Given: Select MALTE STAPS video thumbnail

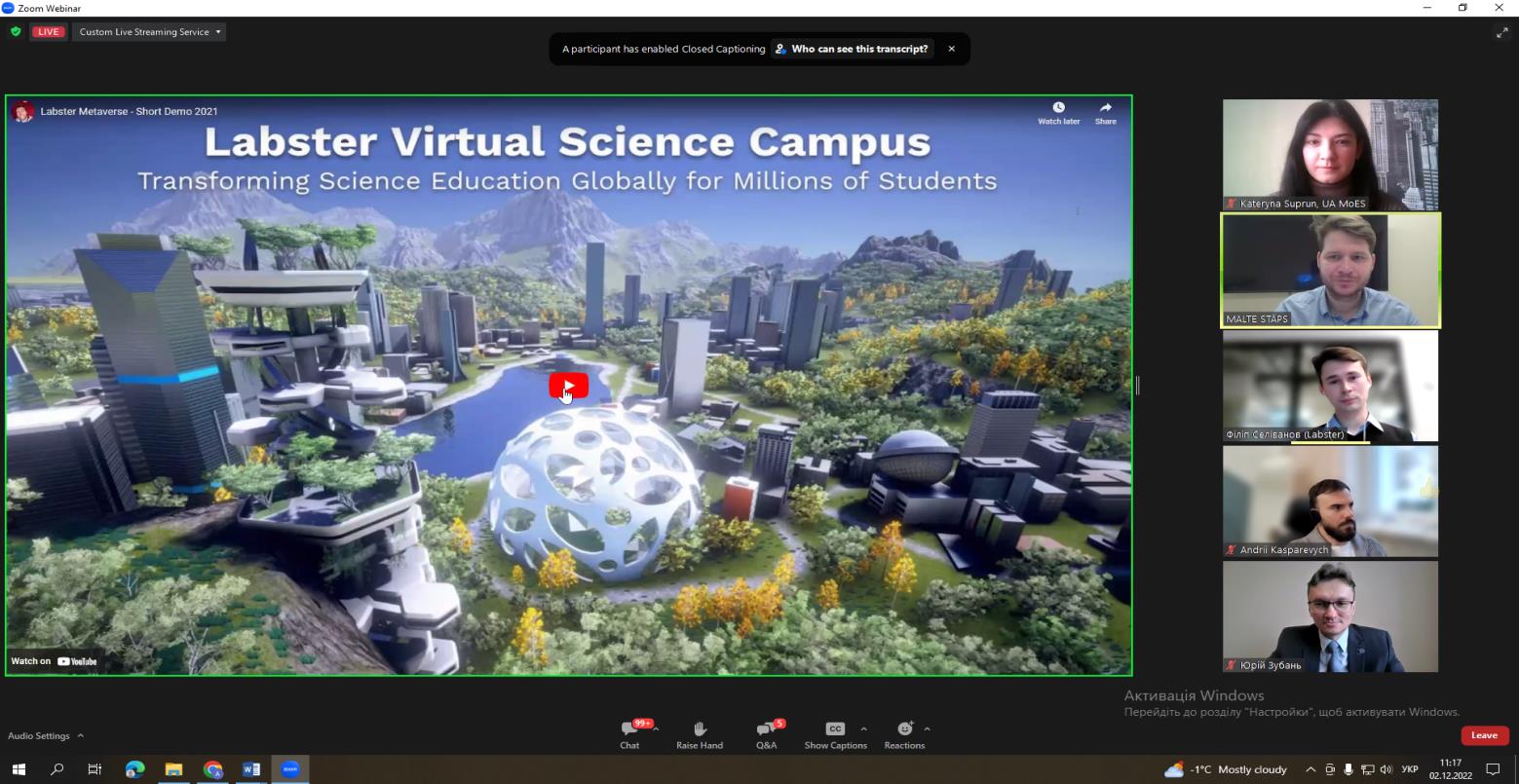Looking at the screenshot, I should 1330,270.
